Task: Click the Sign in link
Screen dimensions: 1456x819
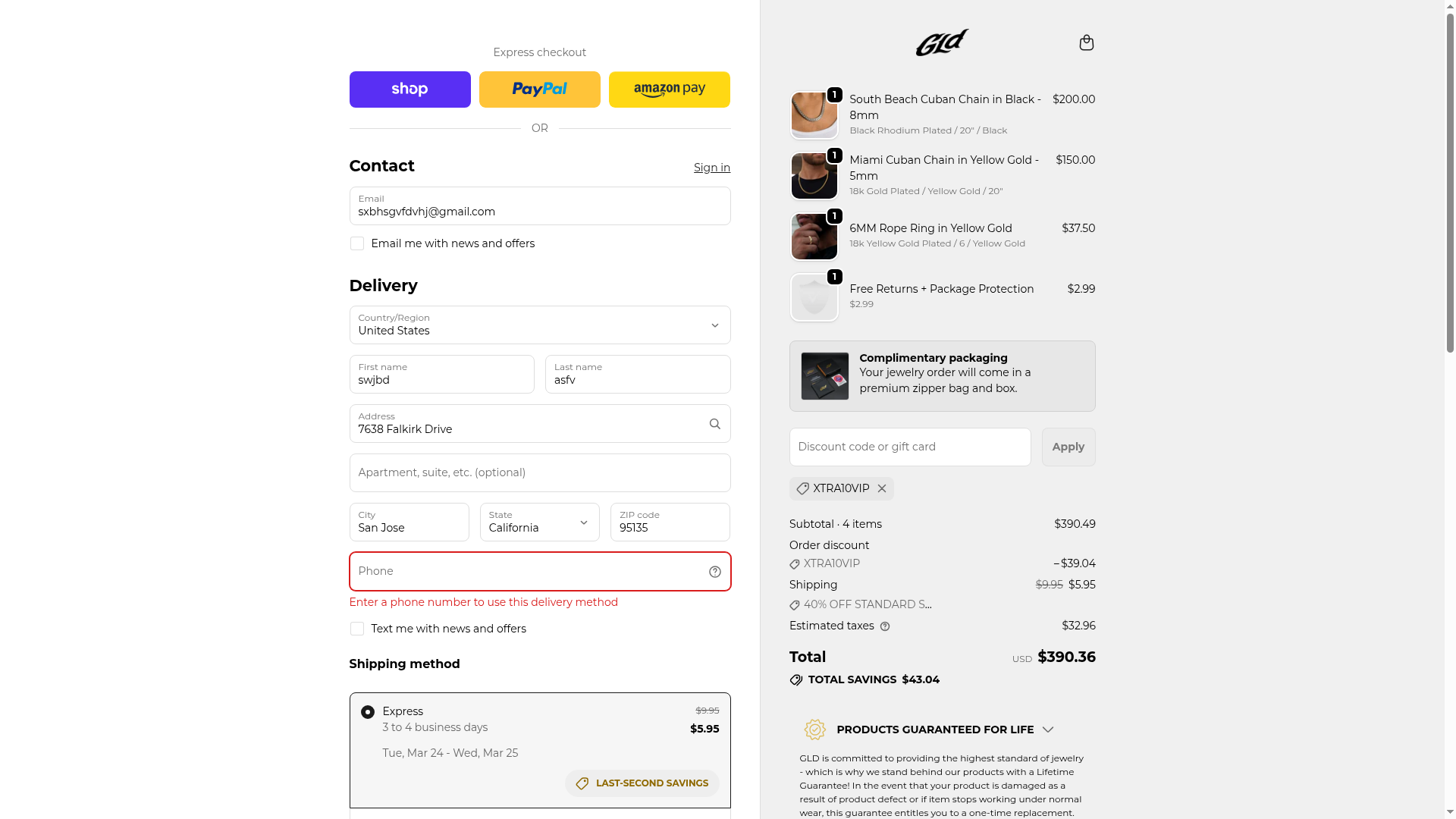Action: coord(711,168)
